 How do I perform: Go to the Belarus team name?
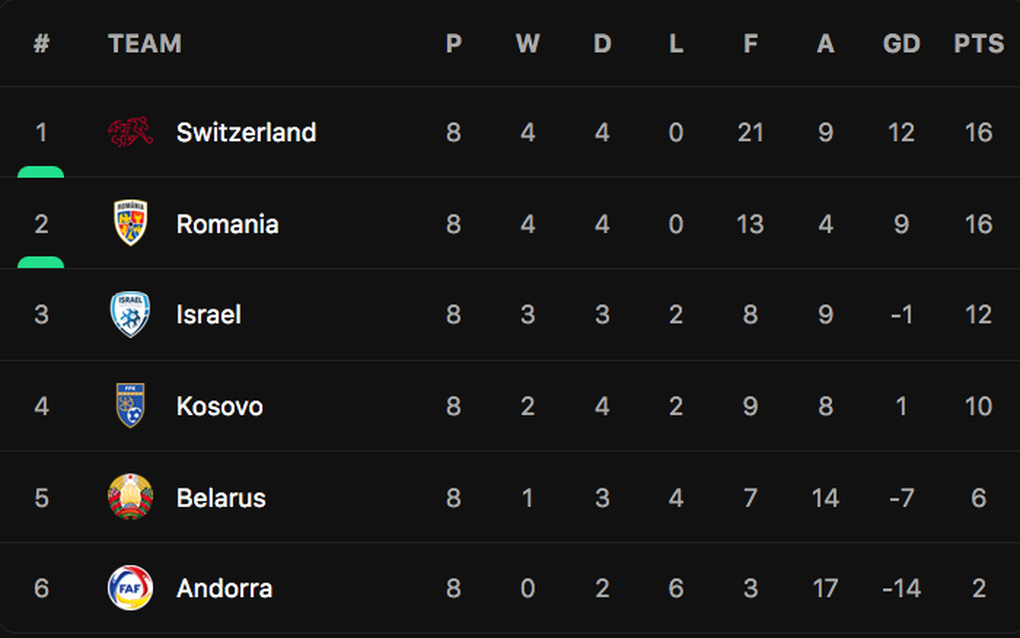221,497
